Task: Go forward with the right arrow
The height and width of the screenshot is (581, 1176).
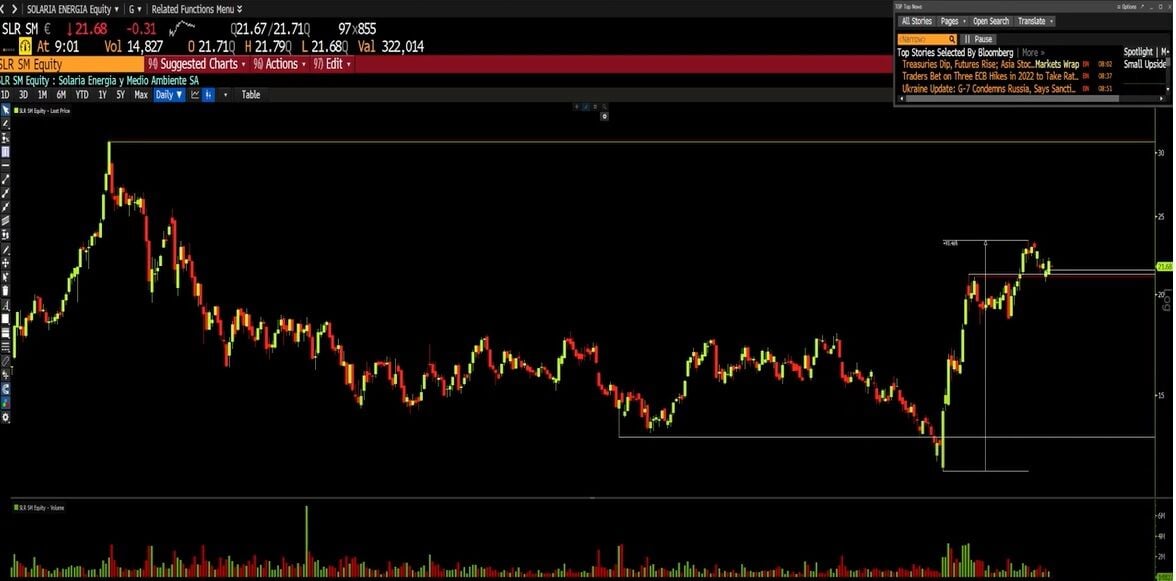Action: tap(15, 9)
